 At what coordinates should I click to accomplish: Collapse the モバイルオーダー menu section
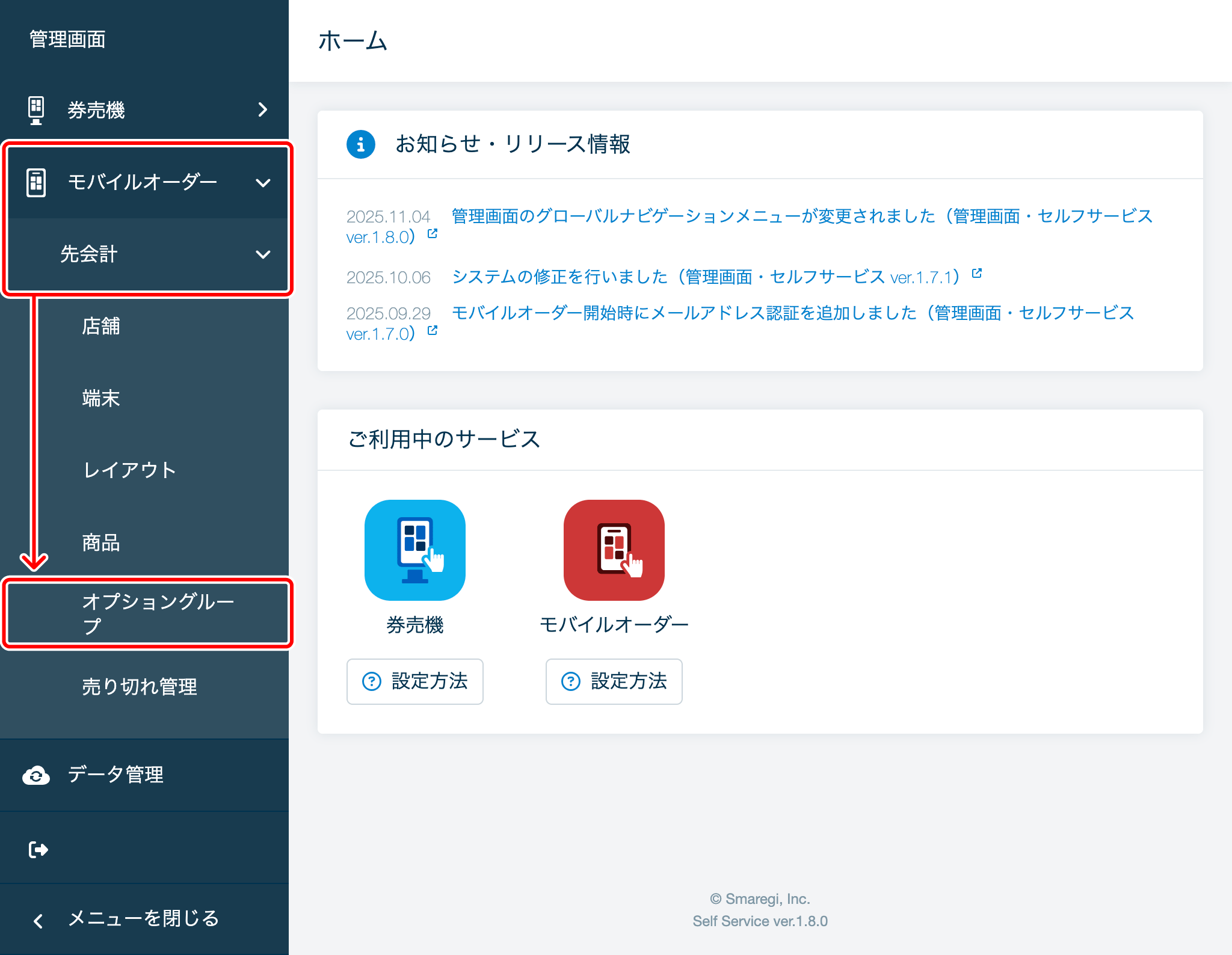click(263, 182)
